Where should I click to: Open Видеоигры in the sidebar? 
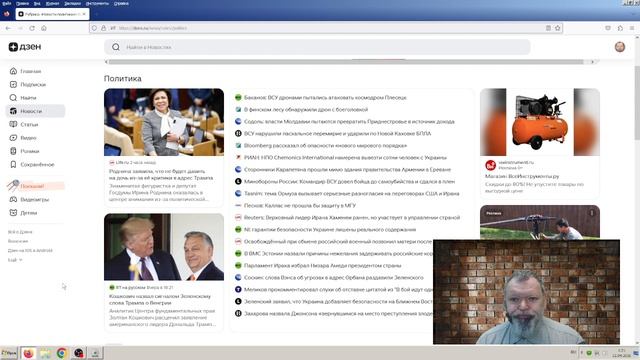tap(34, 200)
